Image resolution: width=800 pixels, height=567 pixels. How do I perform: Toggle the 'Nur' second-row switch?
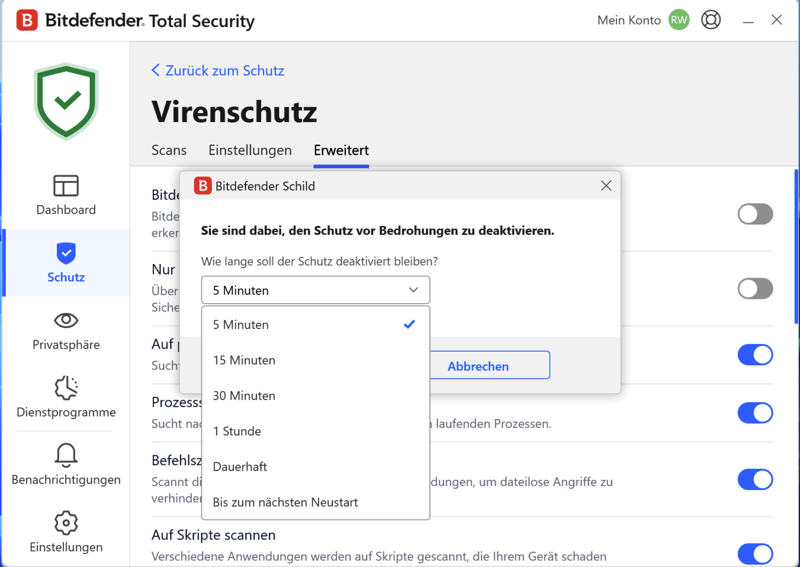click(755, 288)
